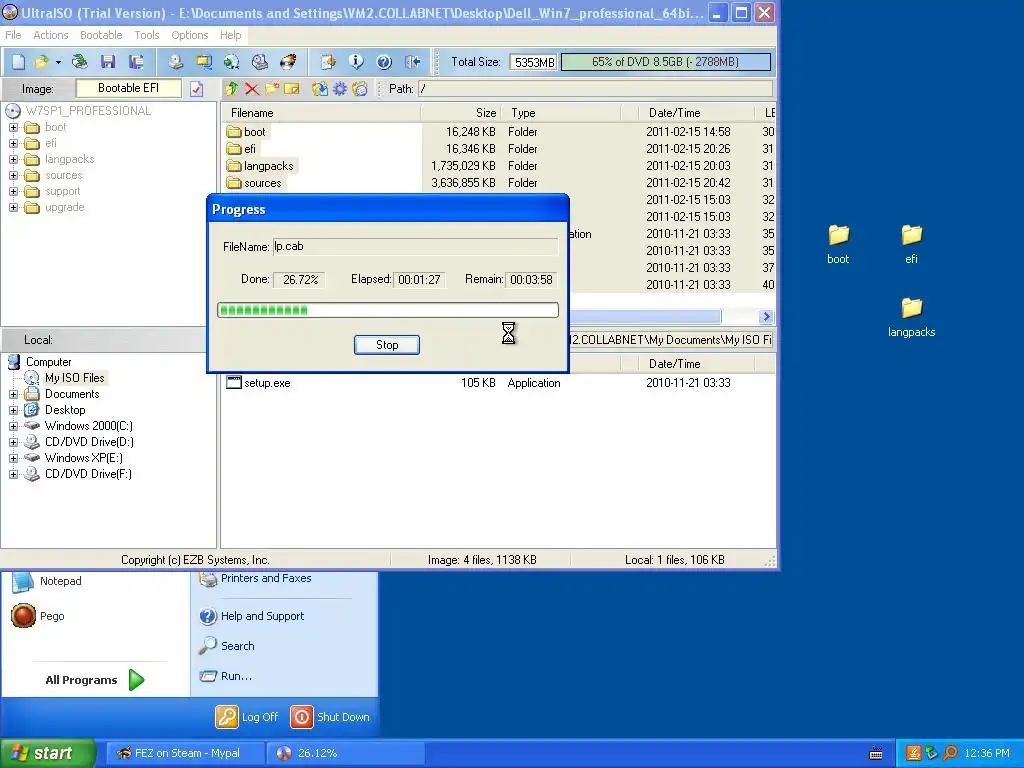Select W7SP1_PROFESSIONAL root in image tree
Screen dimensions: 1024x768
(88, 111)
